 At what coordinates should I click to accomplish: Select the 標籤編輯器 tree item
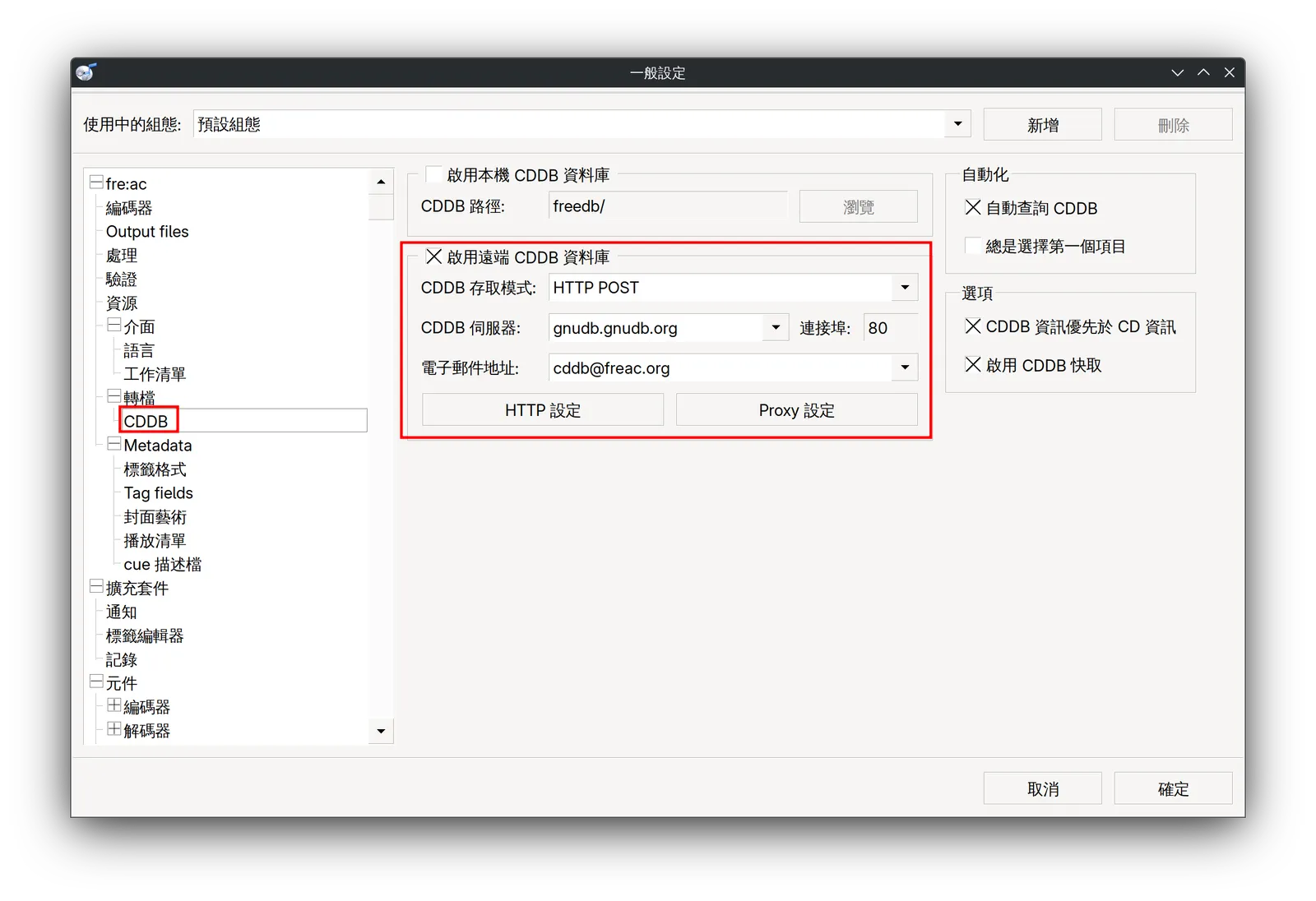click(x=145, y=636)
